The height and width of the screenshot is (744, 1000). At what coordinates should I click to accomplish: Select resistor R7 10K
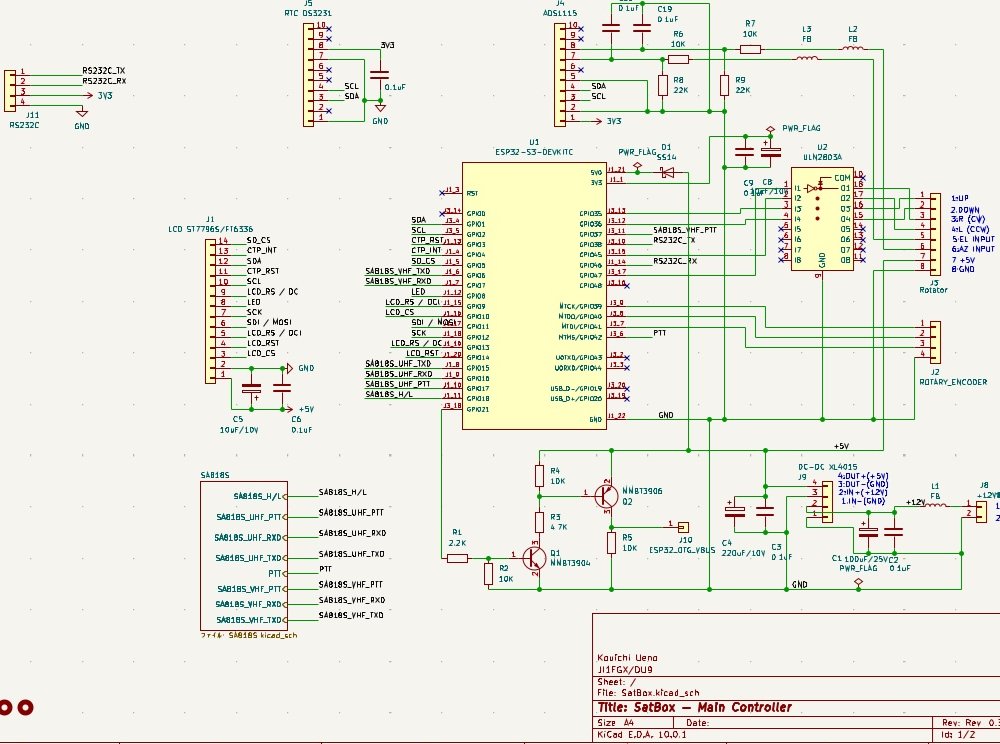tap(750, 49)
